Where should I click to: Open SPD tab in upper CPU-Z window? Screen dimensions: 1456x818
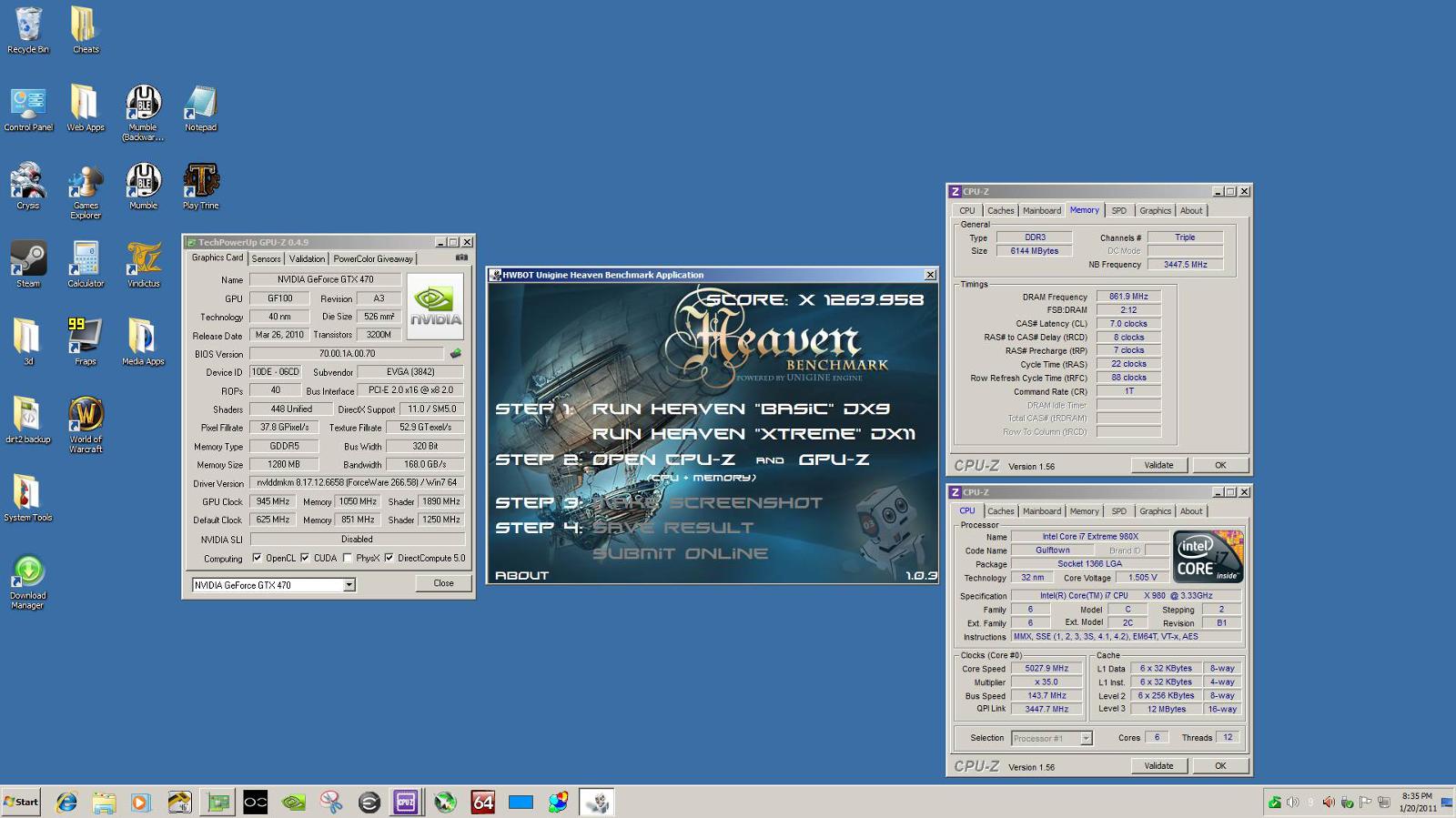[x=1118, y=210]
